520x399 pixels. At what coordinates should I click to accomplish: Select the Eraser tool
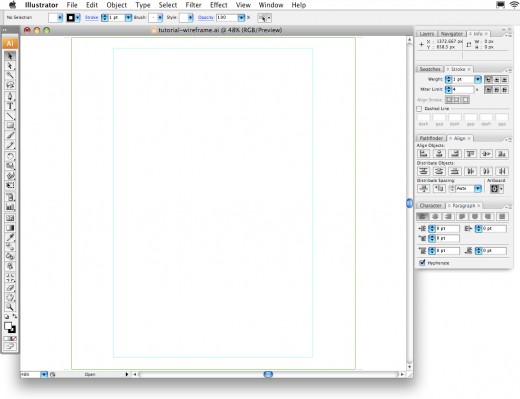[10, 288]
